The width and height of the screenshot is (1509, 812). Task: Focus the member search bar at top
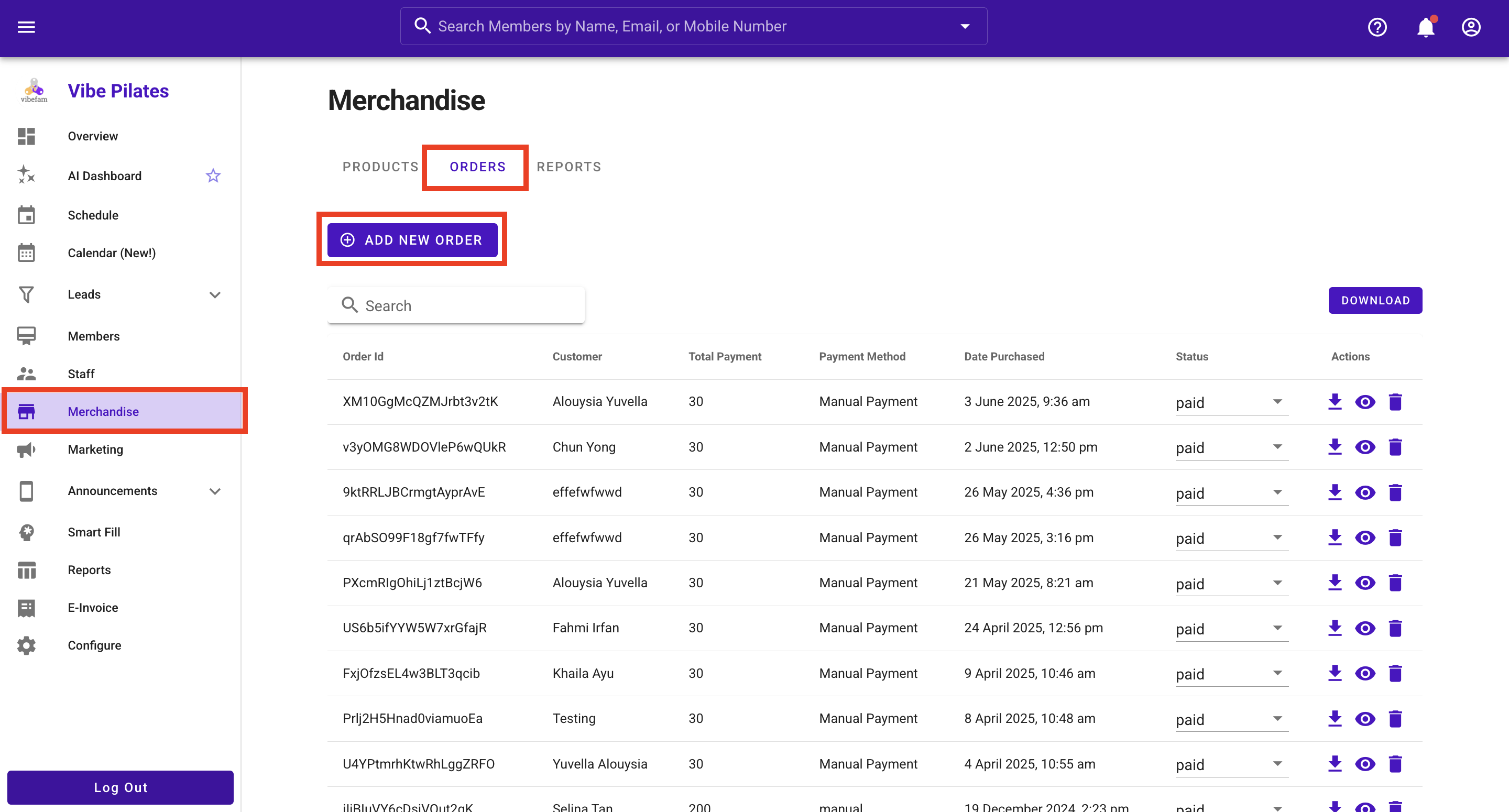(x=694, y=26)
